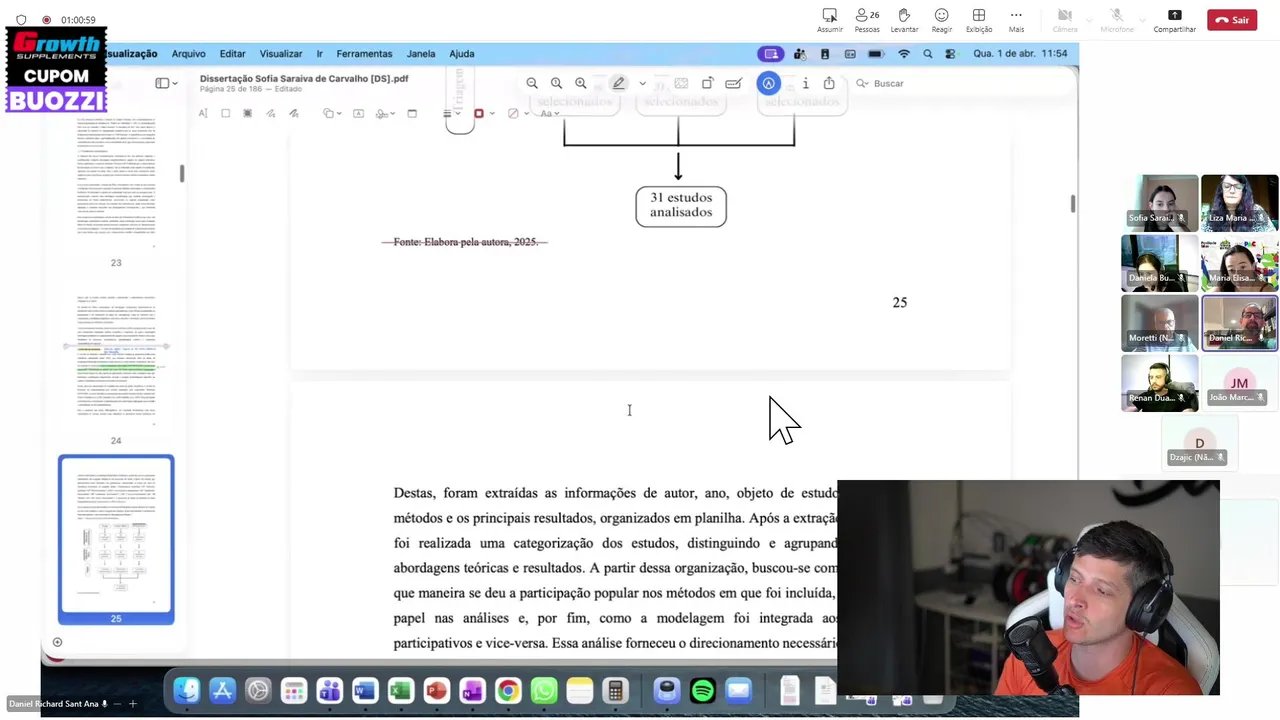Toggle the Microfone mute state
This screenshot has width=1280, height=720.
pos(1116,19)
